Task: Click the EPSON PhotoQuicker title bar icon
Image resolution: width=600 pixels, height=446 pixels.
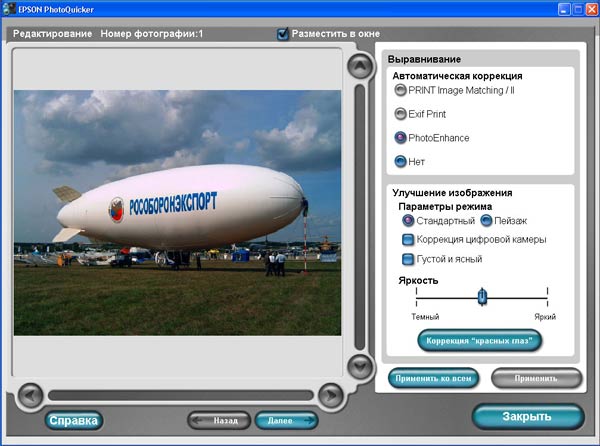Action: pos(9,8)
